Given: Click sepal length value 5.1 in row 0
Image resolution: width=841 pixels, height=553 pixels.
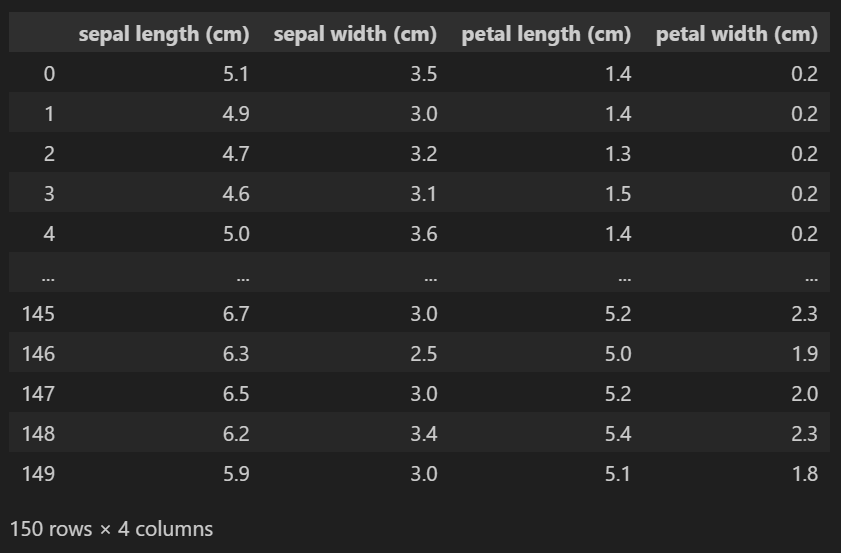Looking at the screenshot, I should click(236, 74).
